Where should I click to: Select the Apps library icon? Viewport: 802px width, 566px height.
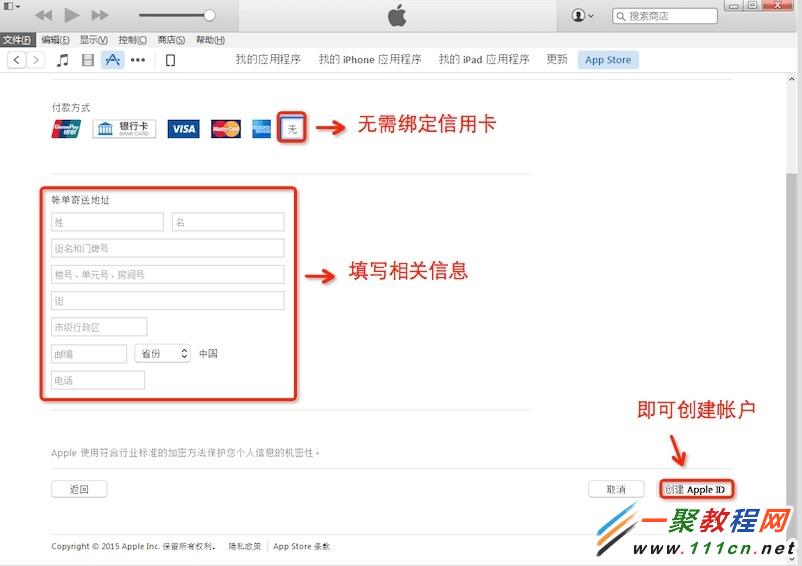pos(113,60)
